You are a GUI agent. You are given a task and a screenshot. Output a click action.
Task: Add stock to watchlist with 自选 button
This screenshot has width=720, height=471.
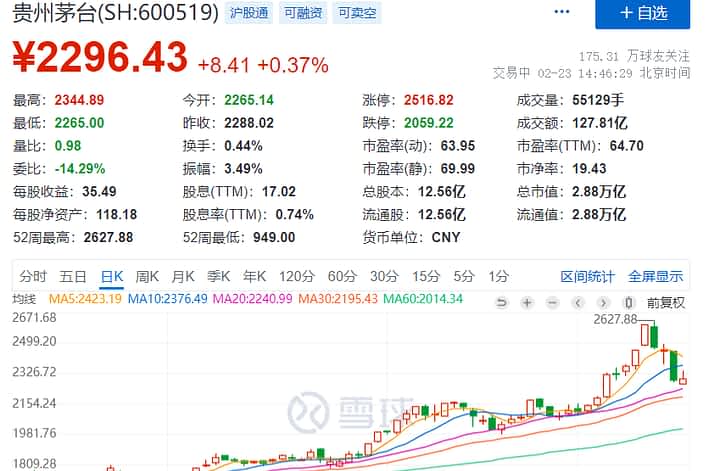(642, 13)
